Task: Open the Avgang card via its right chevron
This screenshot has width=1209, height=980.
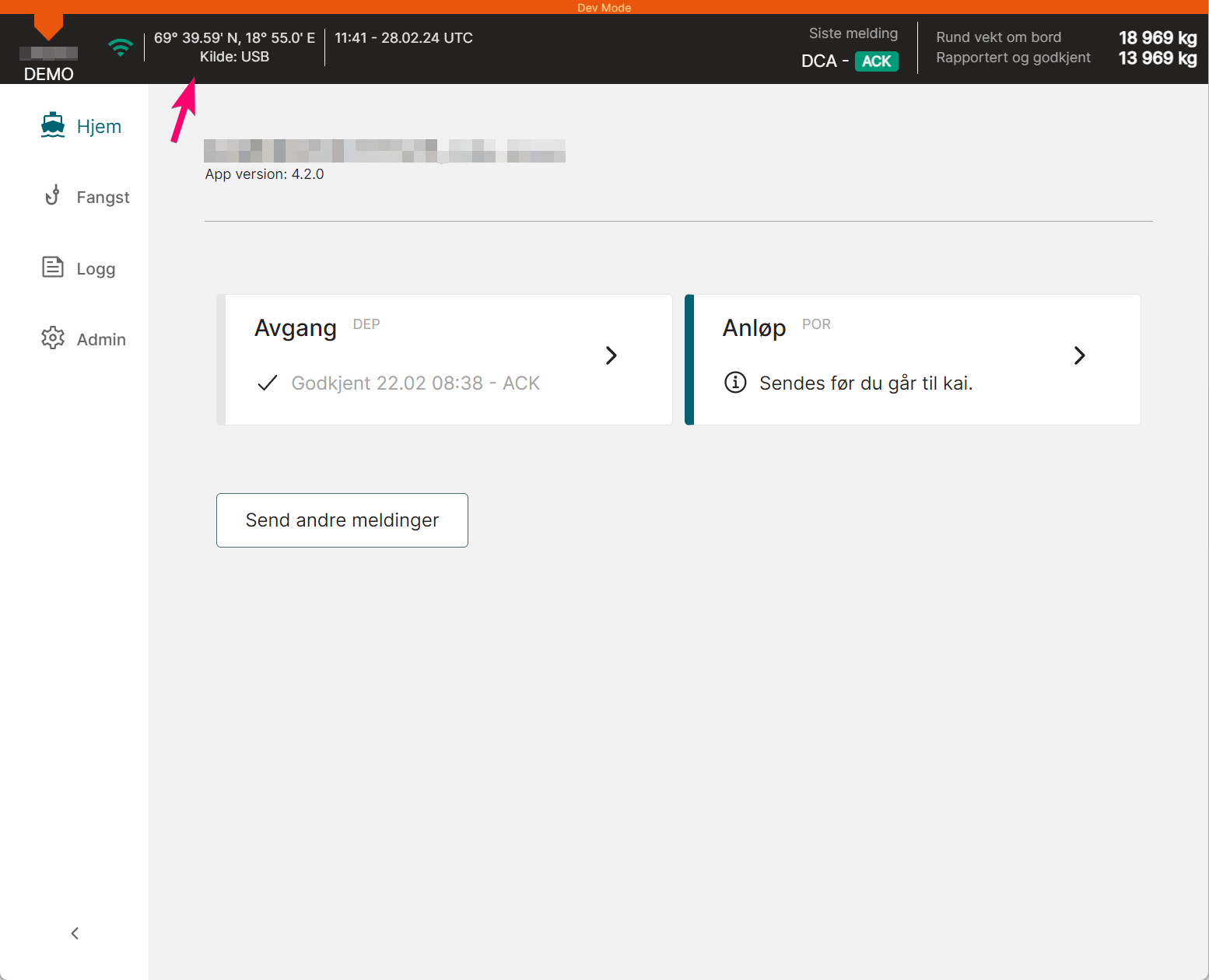Action: click(612, 355)
